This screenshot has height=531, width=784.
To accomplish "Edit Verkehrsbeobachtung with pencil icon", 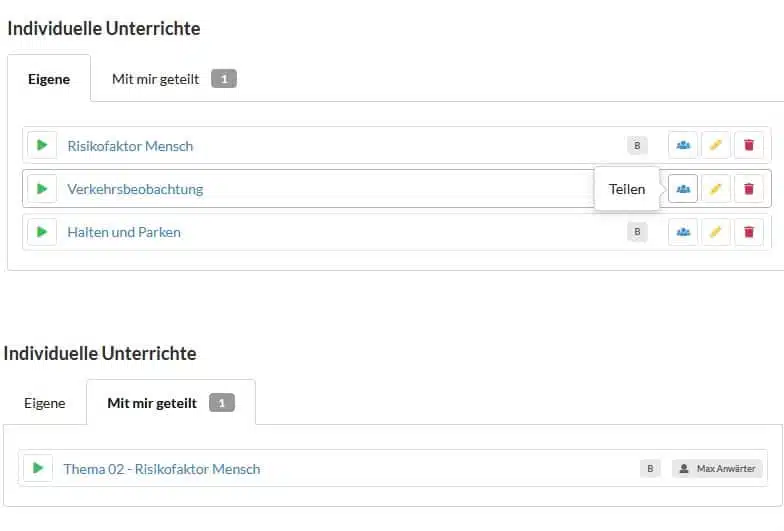I will click(x=715, y=188).
